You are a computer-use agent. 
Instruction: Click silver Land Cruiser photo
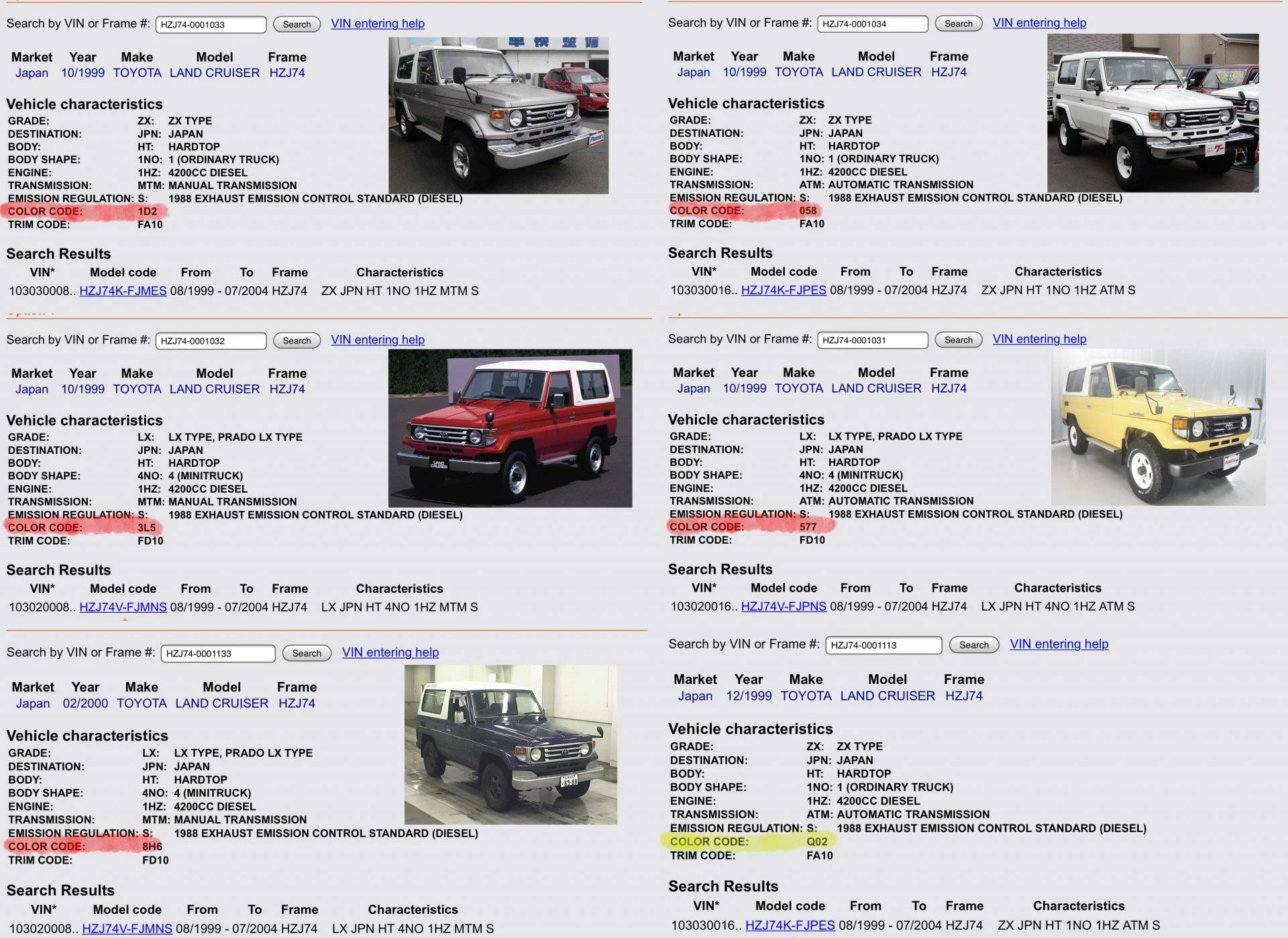[498, 115]
